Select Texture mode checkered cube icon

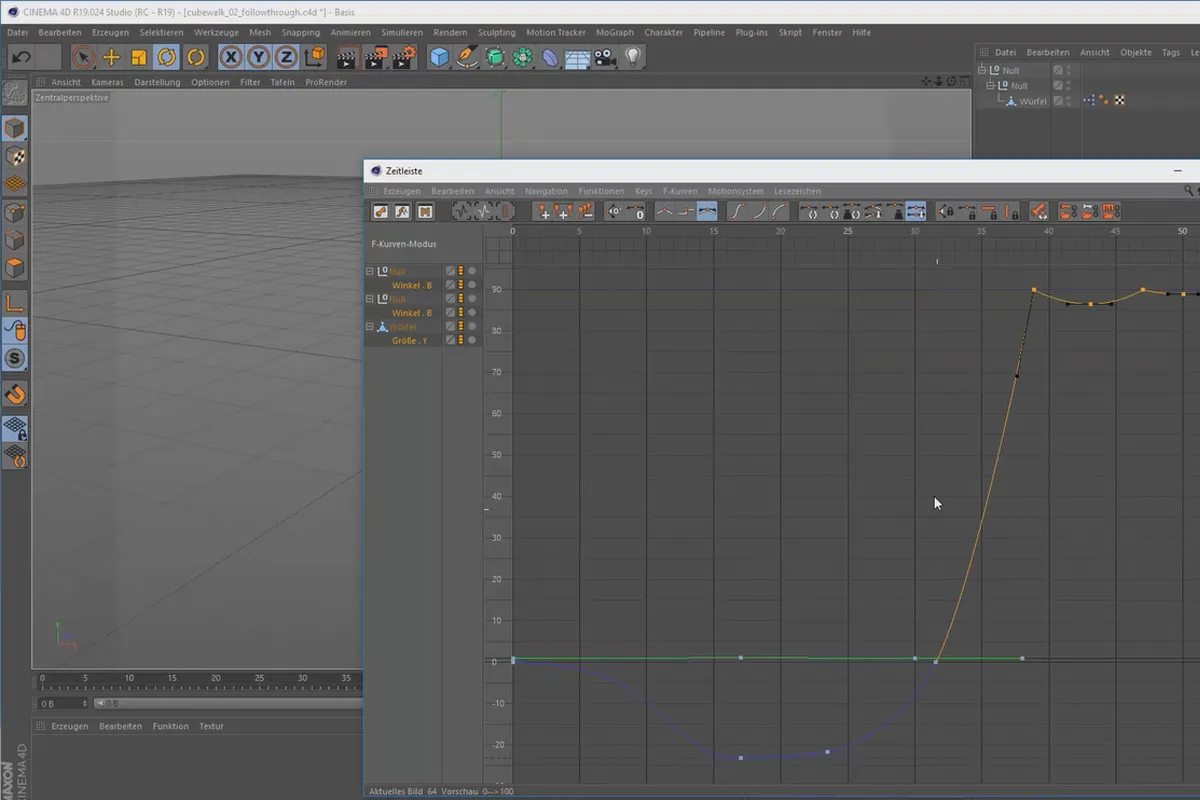click(x=15, y=157)
